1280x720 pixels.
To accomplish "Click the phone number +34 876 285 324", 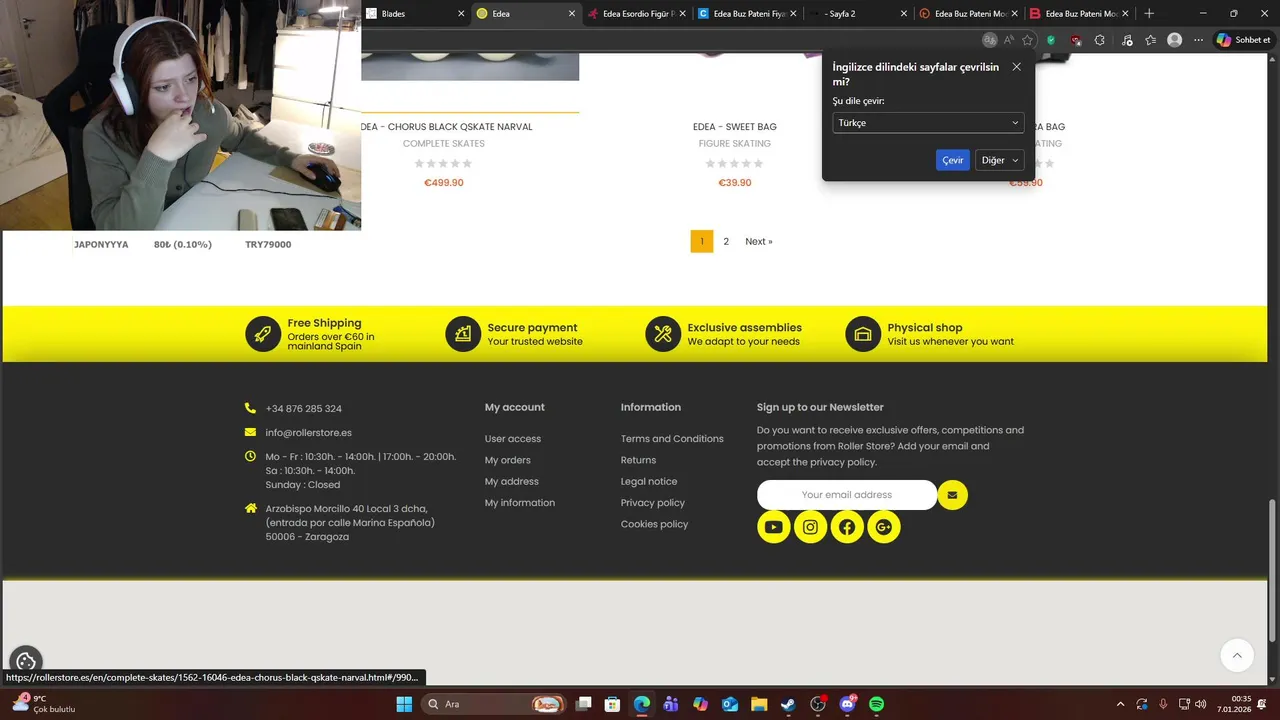I will click(x=304, y=409).
